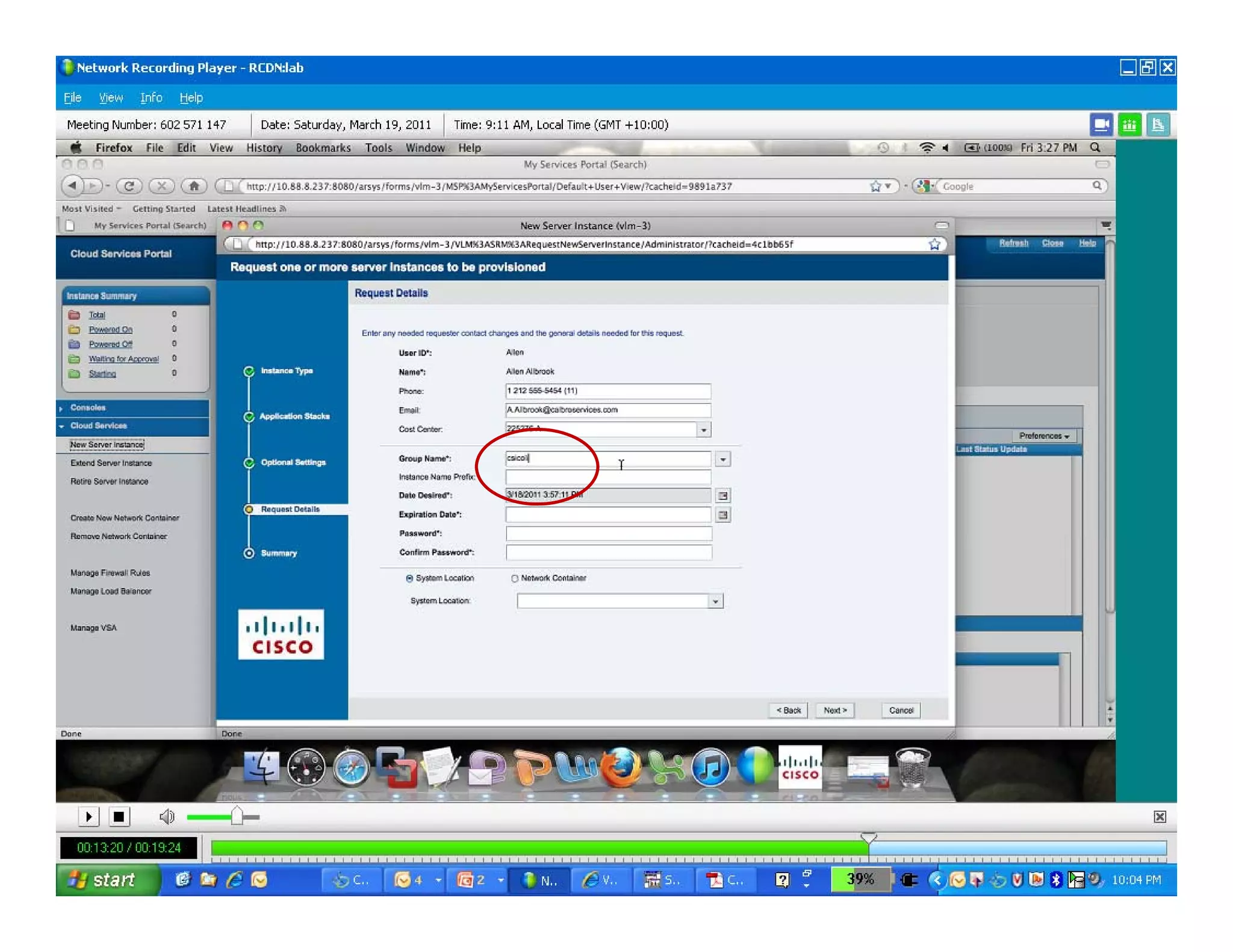Click the Firefox back arrow button

point(72,186)
